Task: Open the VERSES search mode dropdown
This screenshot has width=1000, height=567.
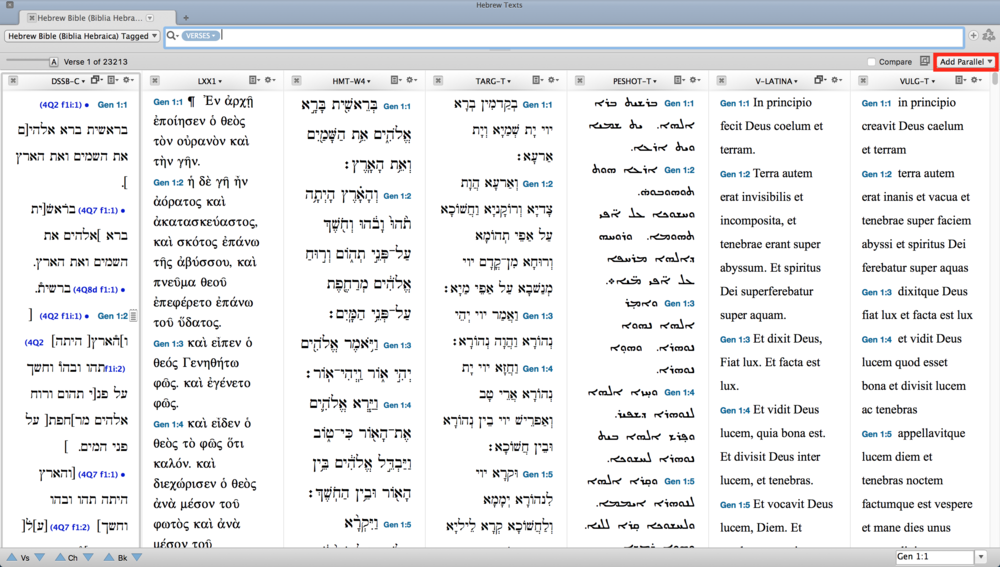Action: click(x=201, y=36)
